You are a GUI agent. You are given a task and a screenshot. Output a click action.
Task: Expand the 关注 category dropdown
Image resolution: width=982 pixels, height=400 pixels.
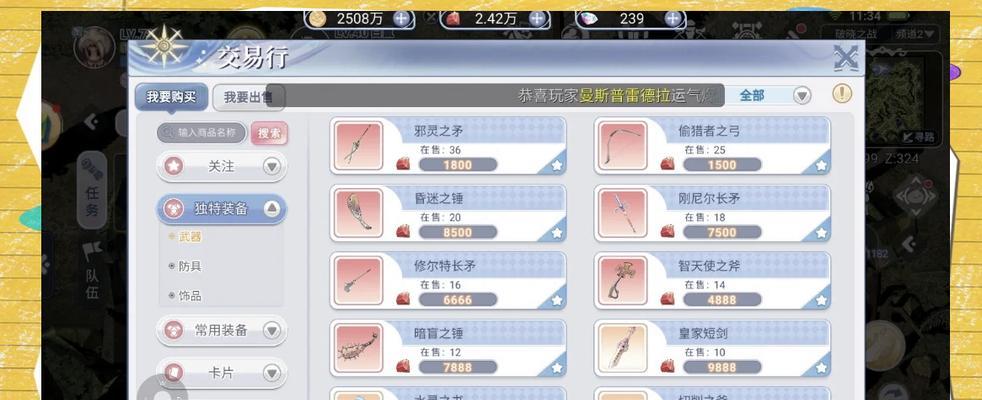[271, 167]
